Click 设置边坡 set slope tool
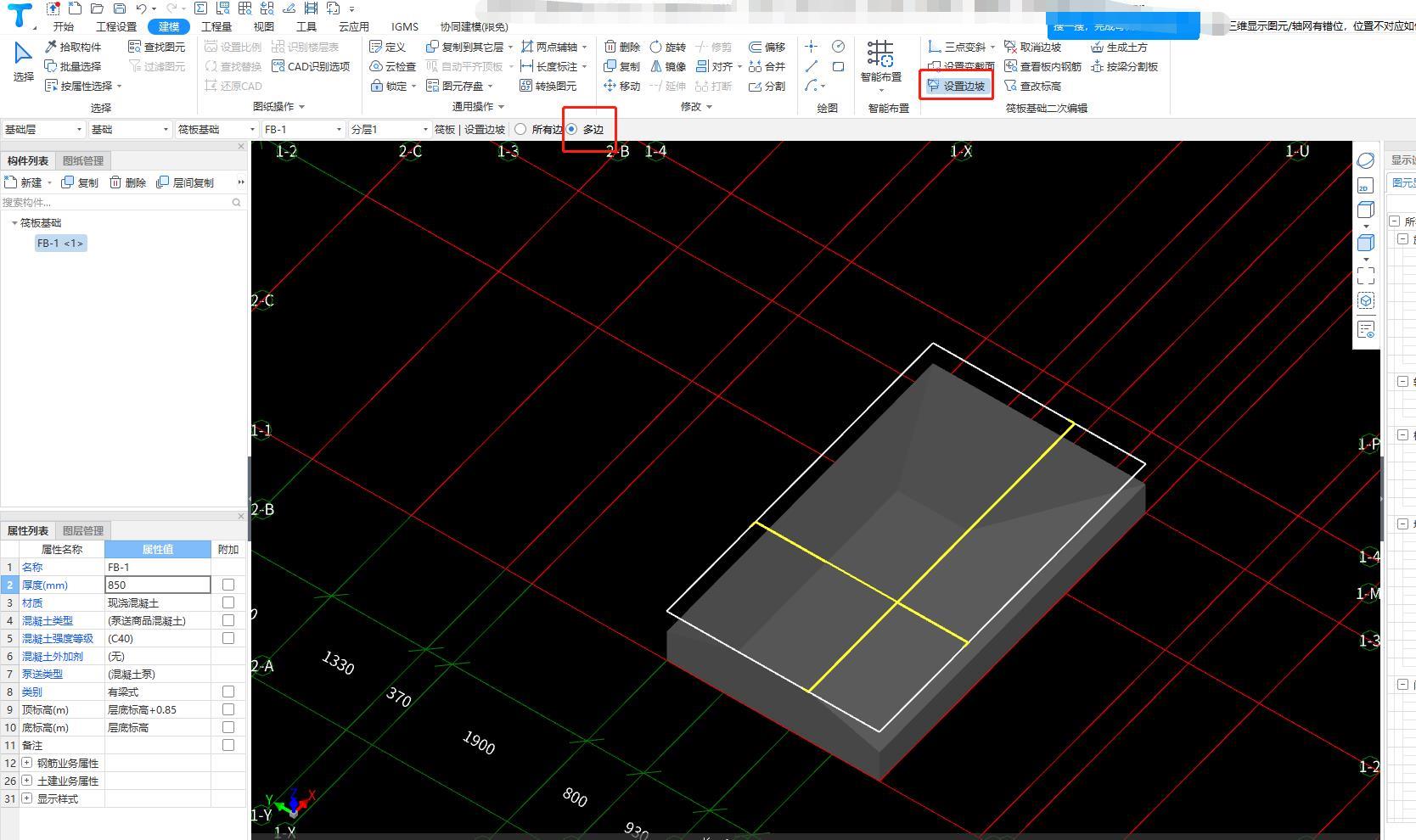1416x840 pixels. point(957,86)
